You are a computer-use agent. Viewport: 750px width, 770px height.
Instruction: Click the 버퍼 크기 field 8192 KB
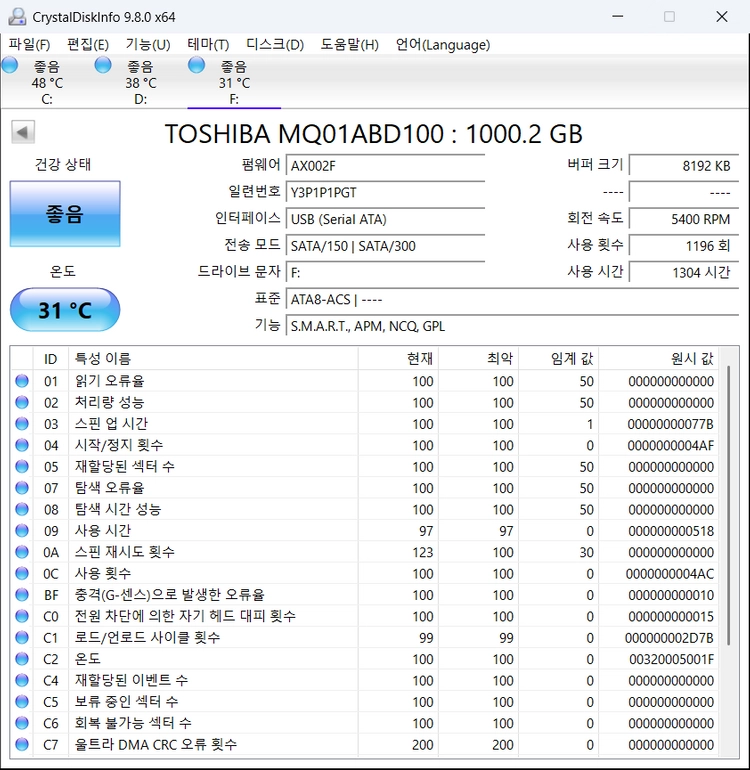tap(684, 165)
